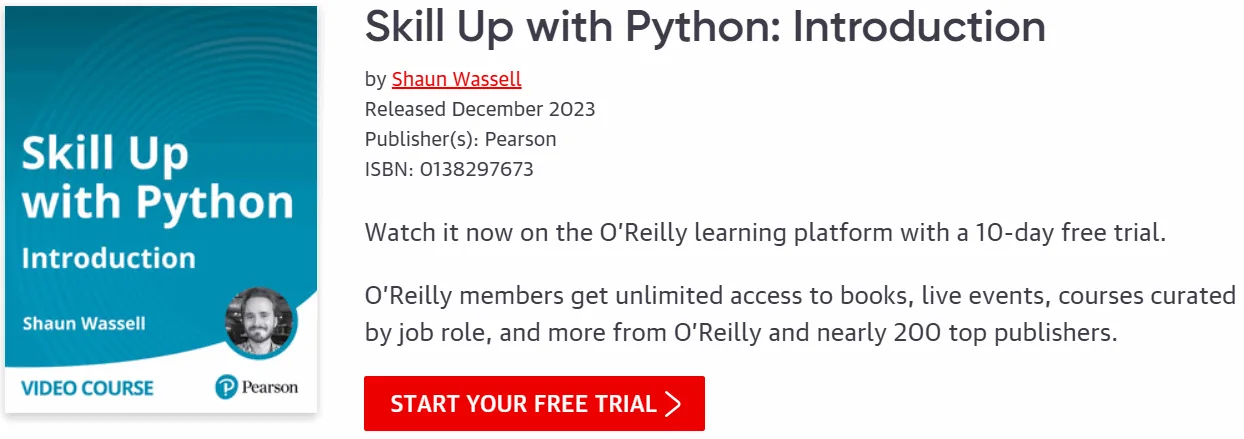Click the Introduction subtitle on the cover image
This screenshot has height=439, width=1244.
[x=108, y=258]
